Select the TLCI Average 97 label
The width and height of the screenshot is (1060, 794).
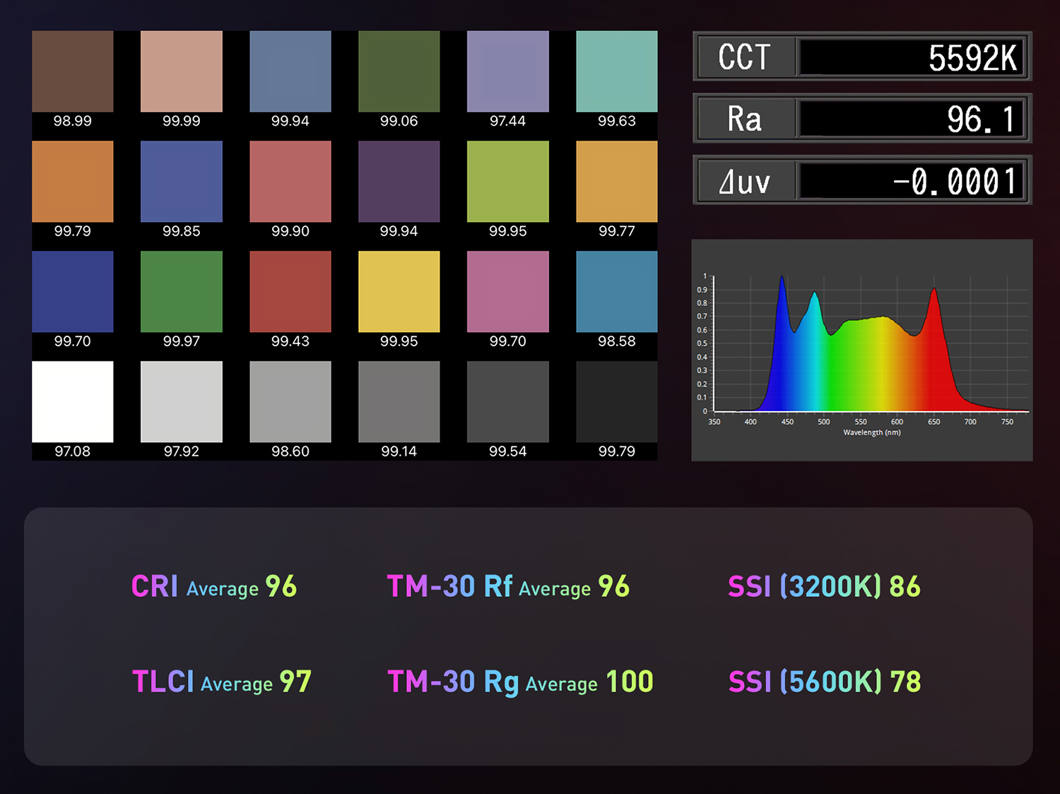[x=222, y=682]
